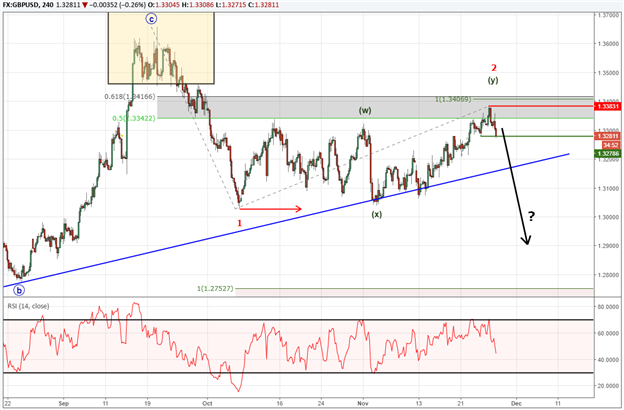Image resolution: width=624 pixels, height=410 pixels.
Task: Click the 'Oct' date axis label
Action: coord(207,403)
